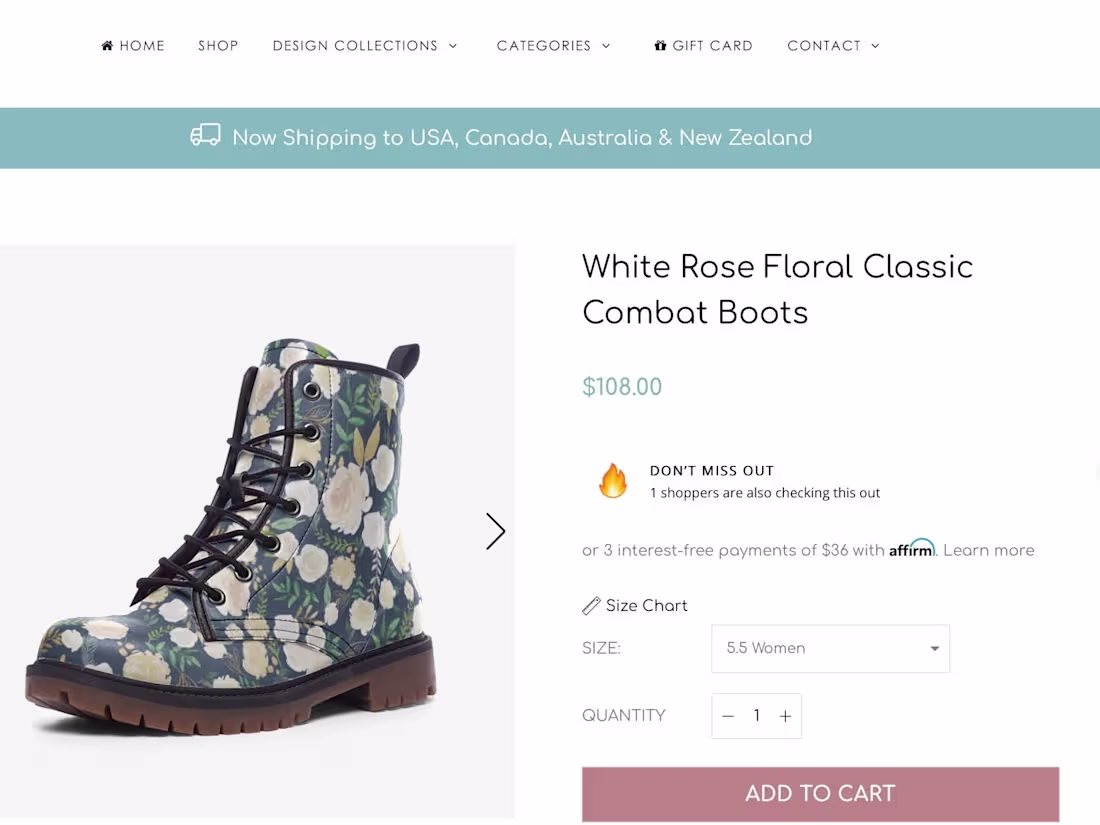Expand the CATEGORIES dropdown
This screenshot has width=1100, height=825.
[554, 45]
